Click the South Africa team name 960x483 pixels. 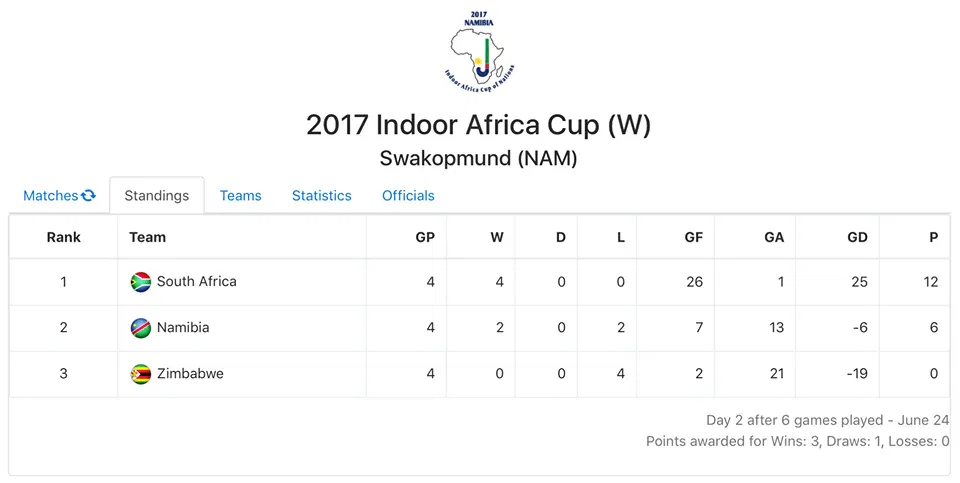pos(197,282)
